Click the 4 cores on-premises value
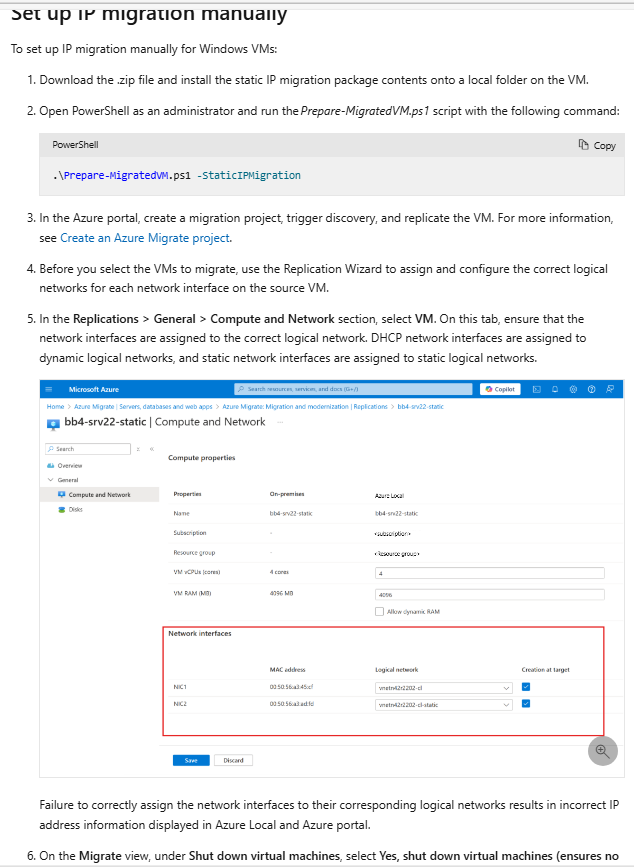The height and width of the screenshot is (867, 634). click(x=279, y=572)
